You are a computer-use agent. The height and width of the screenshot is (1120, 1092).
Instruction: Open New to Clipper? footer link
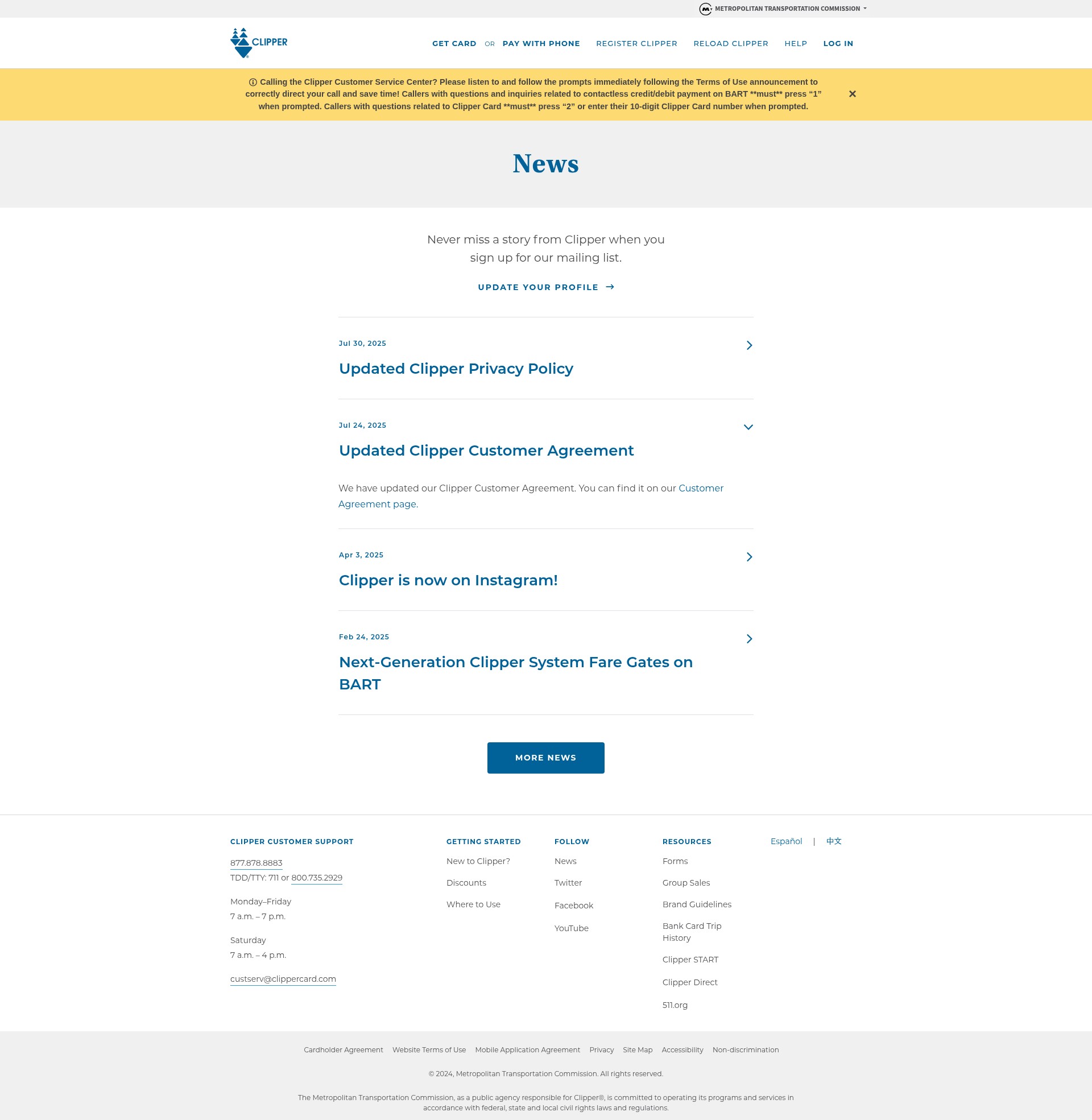point(478,861)
